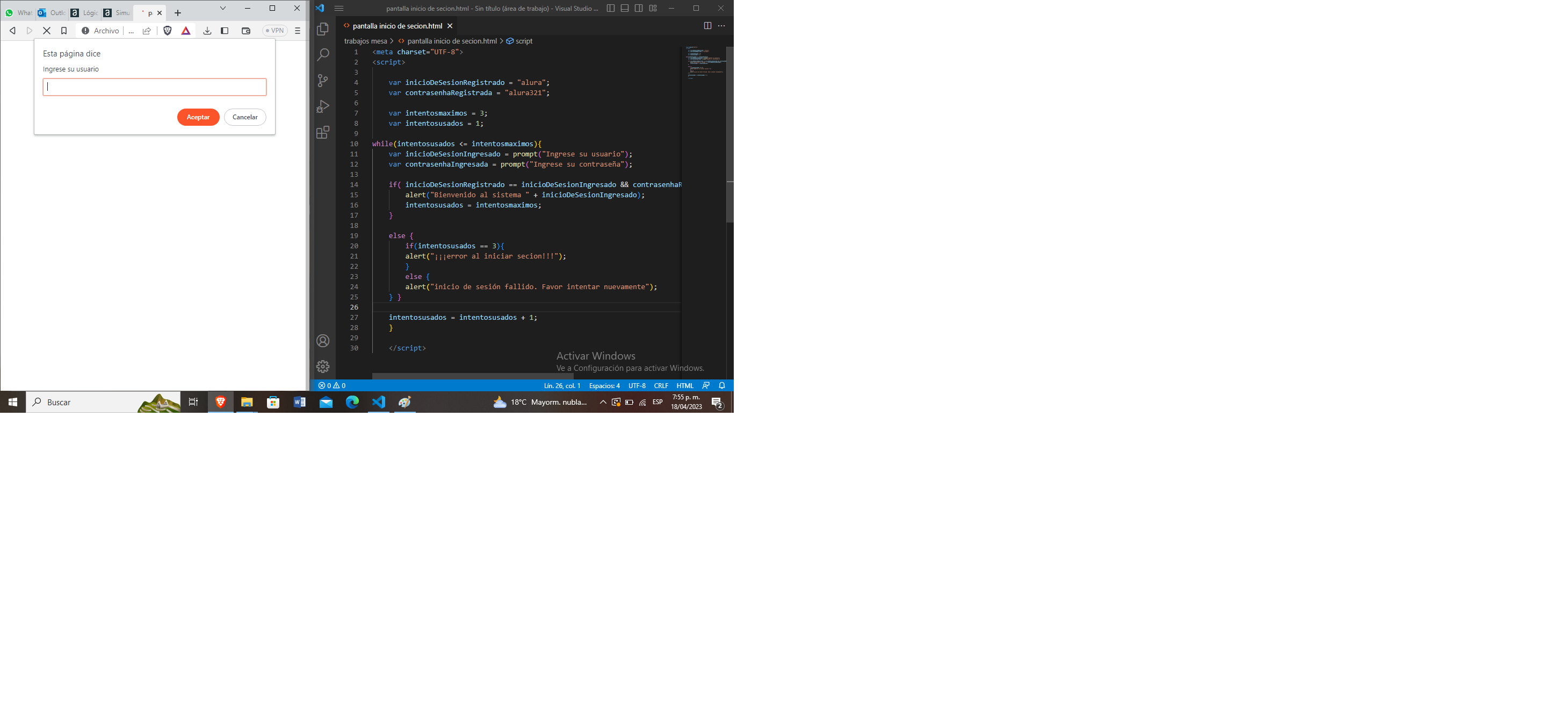Image resolution: width=1568 pixels, height=703 pixels.
Task: Click 'Lín. 26, col. 1' go-to-line indicator
Action: [562, 385]
